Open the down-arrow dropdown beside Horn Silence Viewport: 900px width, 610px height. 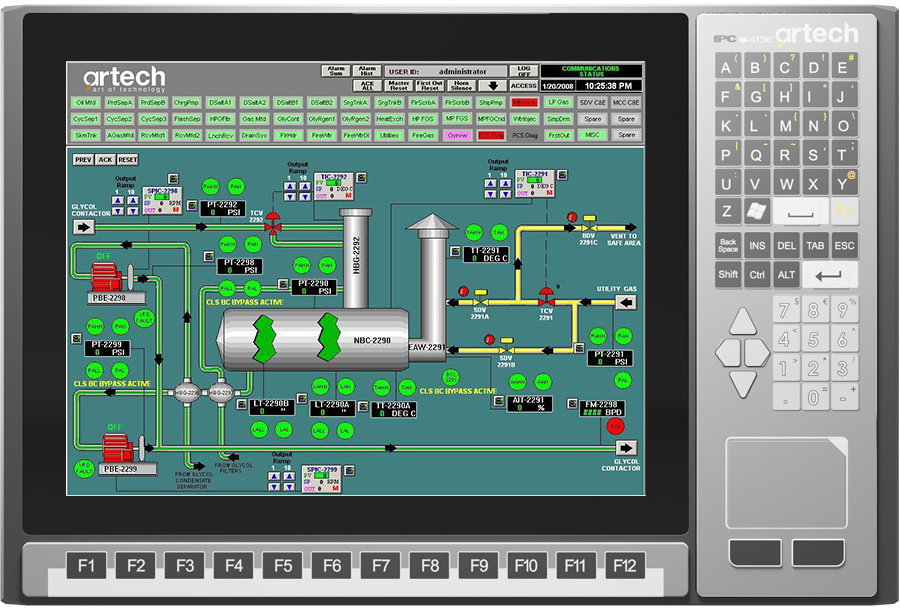click(493, 86)
